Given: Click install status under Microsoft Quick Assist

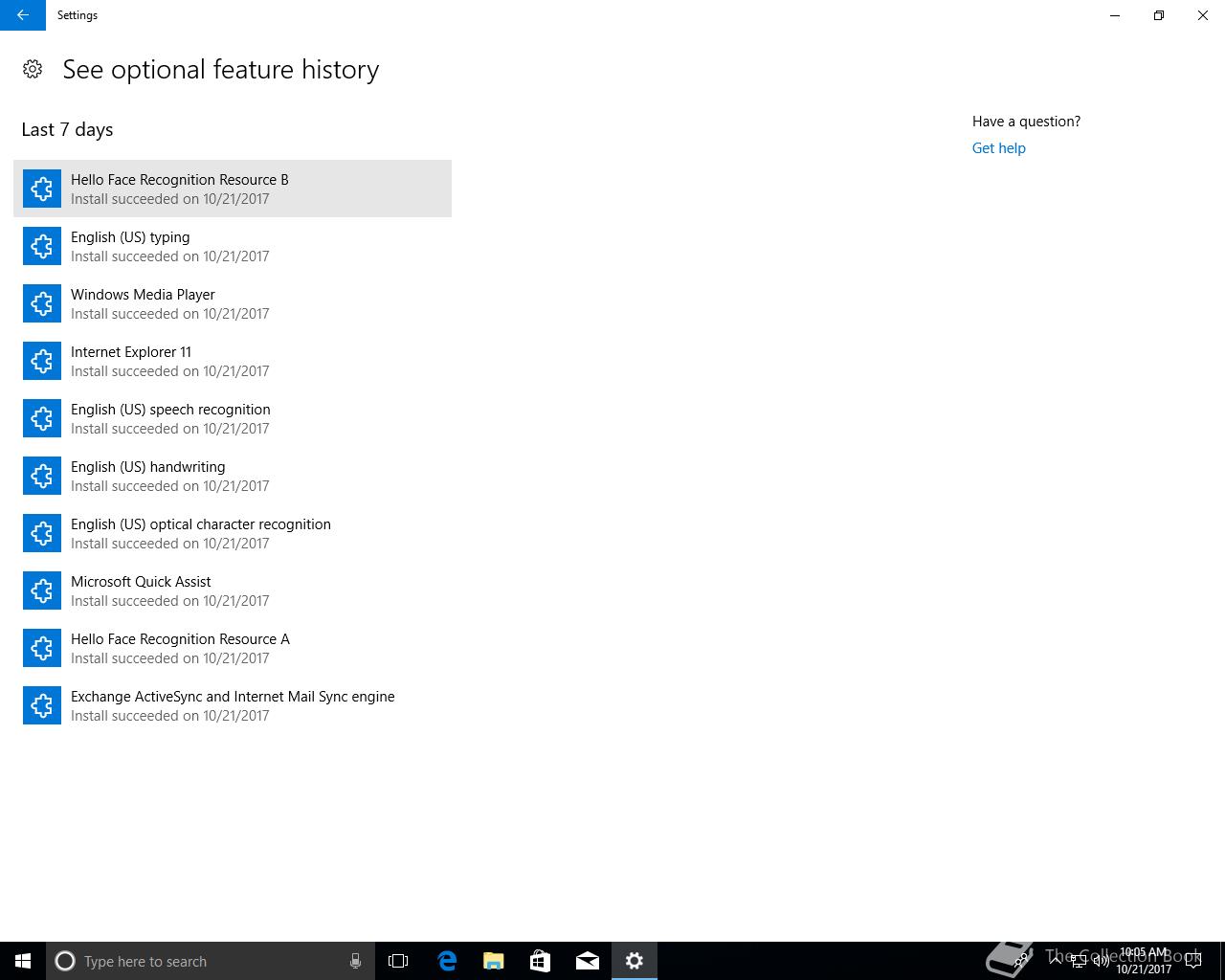Looking at the screenshot, I should (x=170, y=601).
